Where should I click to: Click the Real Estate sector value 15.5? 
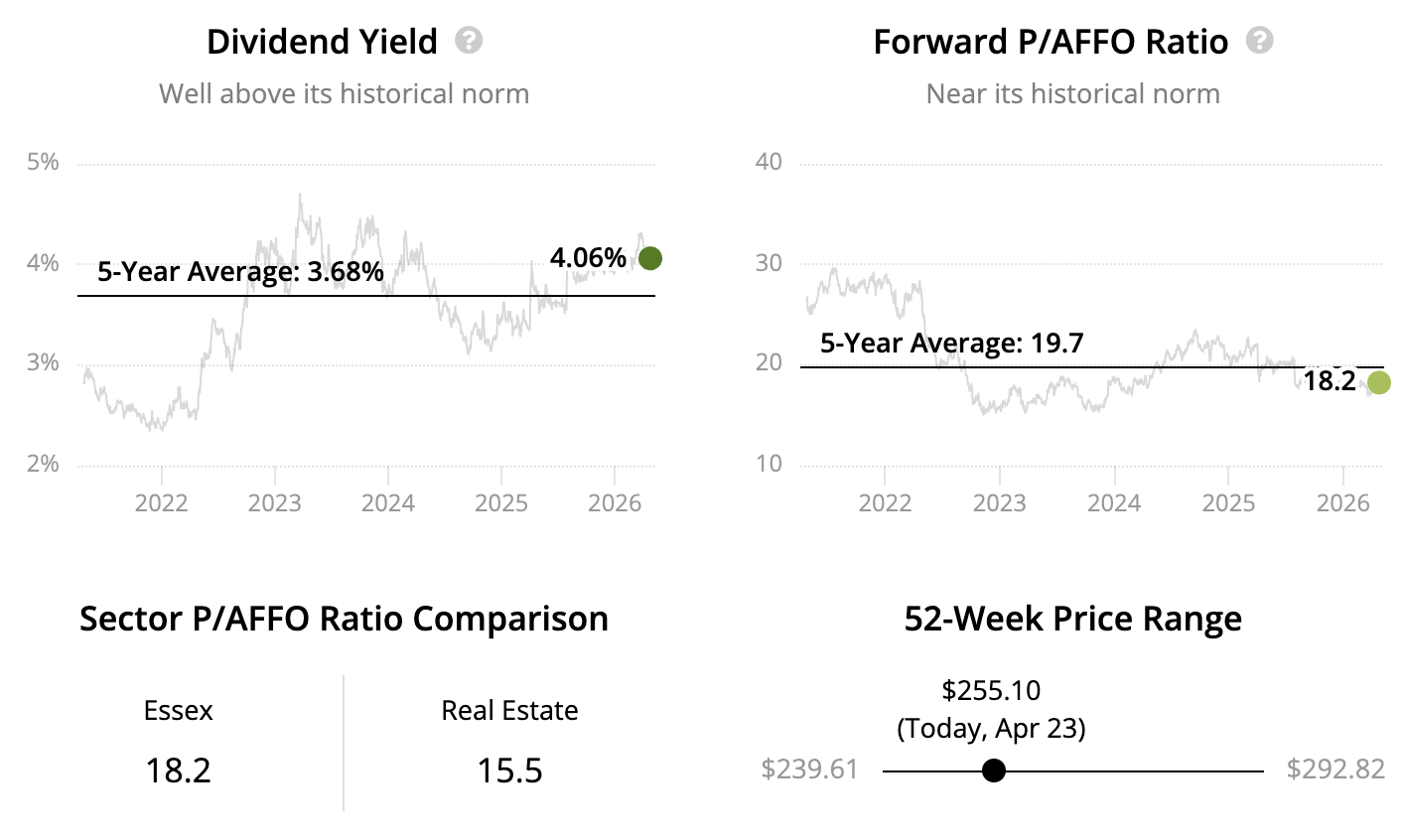click(509, 770)
